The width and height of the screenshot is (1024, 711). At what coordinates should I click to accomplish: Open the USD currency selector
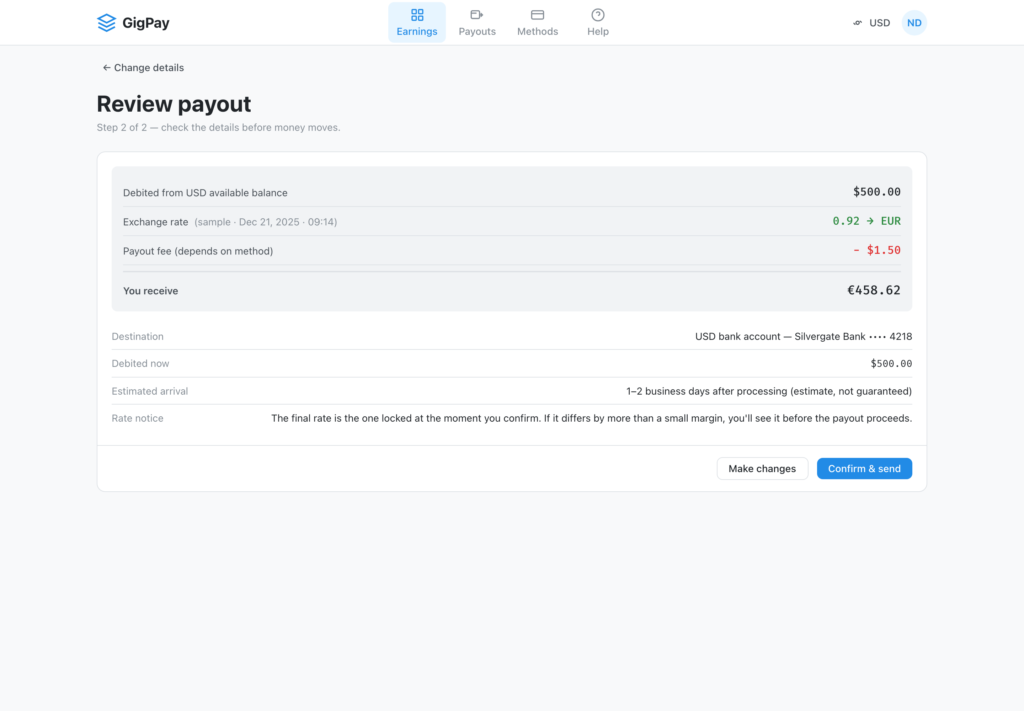872,23
